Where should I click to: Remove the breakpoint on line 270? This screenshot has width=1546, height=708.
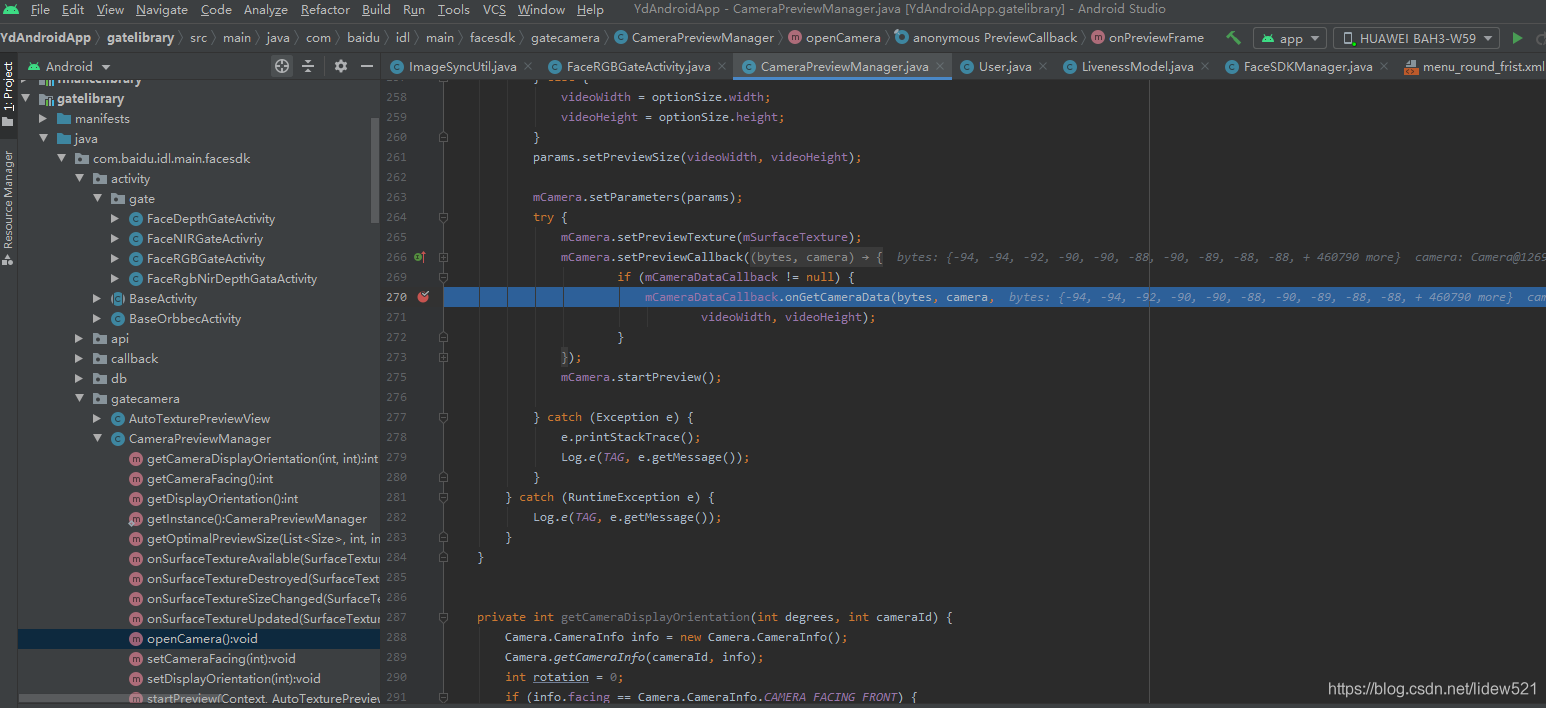[x=423, y=297]
